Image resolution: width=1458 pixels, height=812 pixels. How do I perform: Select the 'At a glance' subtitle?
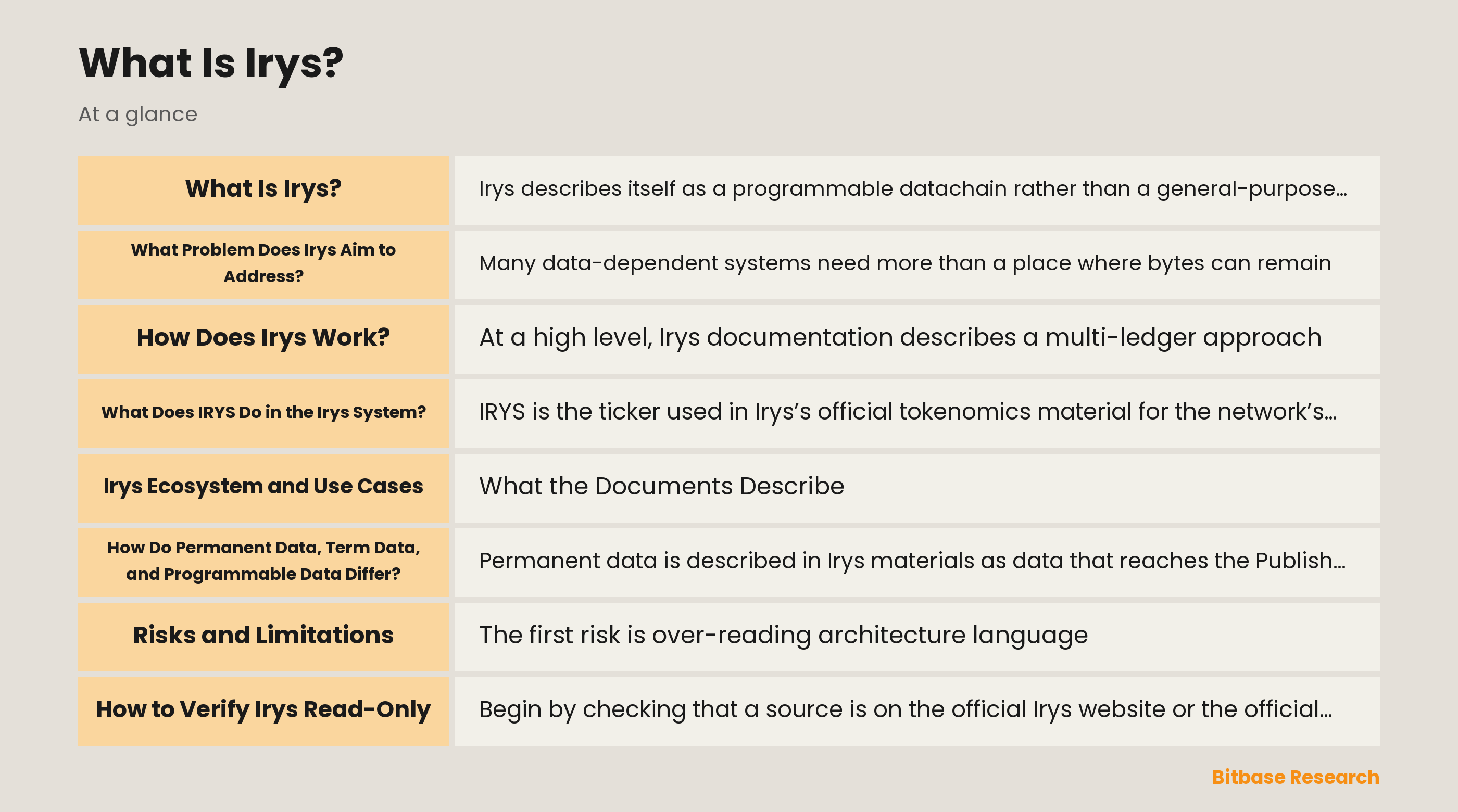[x=138, y=115]
